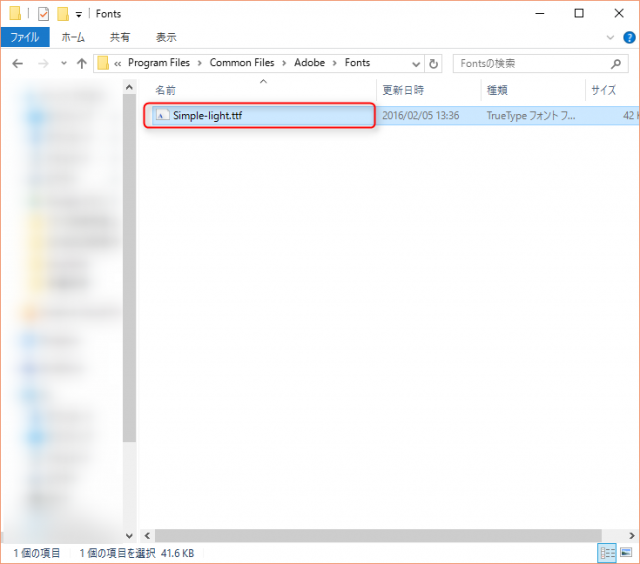Switch to large icons view in status bar
The image size is (640, 564).
pos(626,553)
